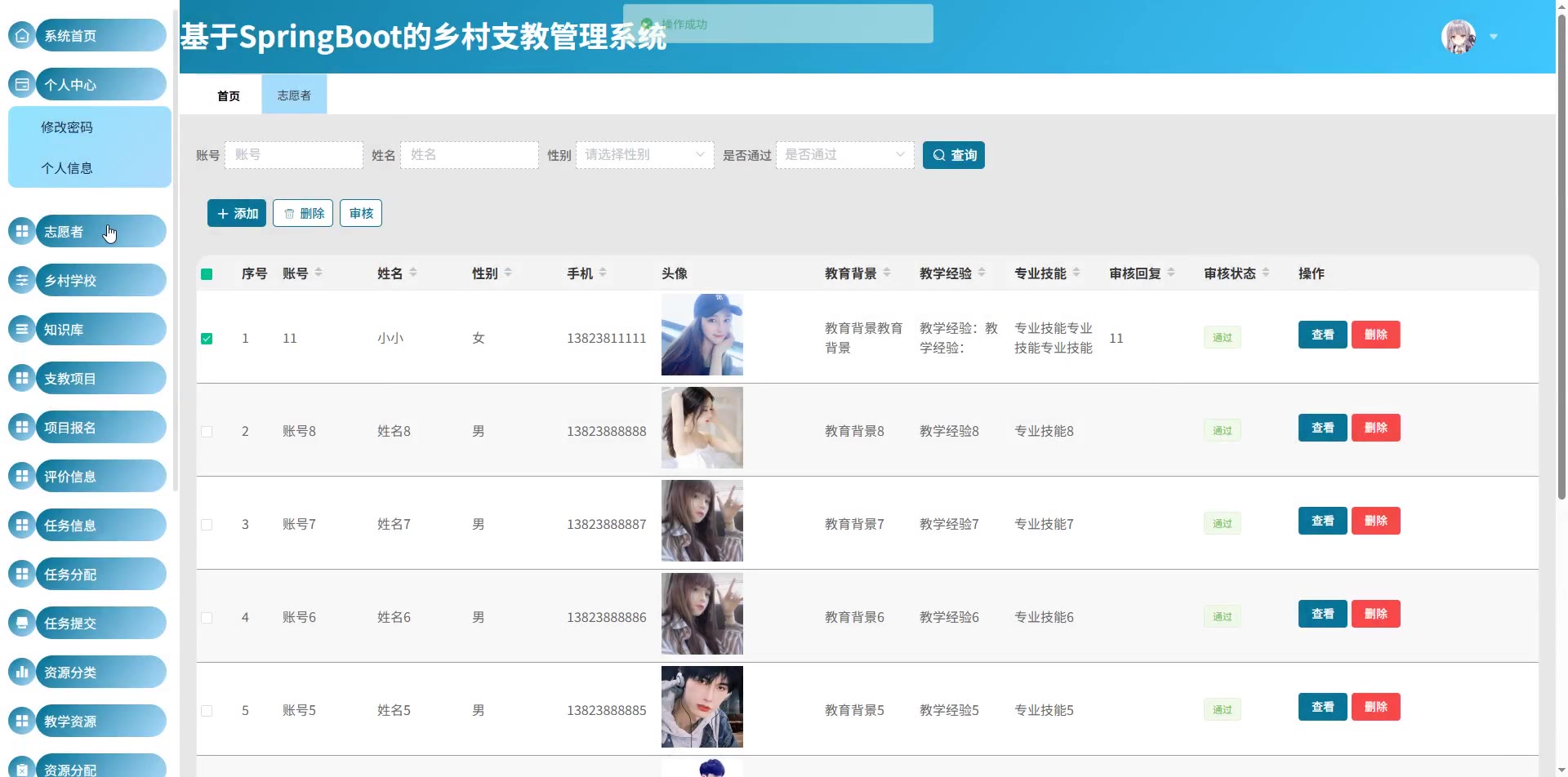Click the 查询 search button

click(954, 155)
